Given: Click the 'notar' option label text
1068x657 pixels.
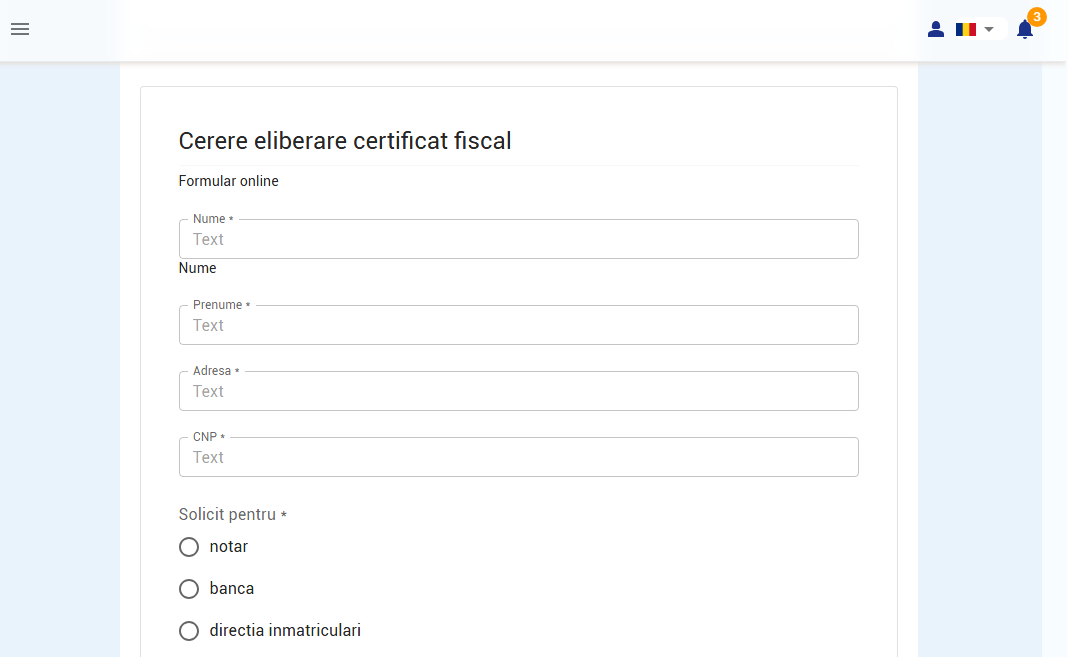Looking at the screenshot, I should click(229, 547).
